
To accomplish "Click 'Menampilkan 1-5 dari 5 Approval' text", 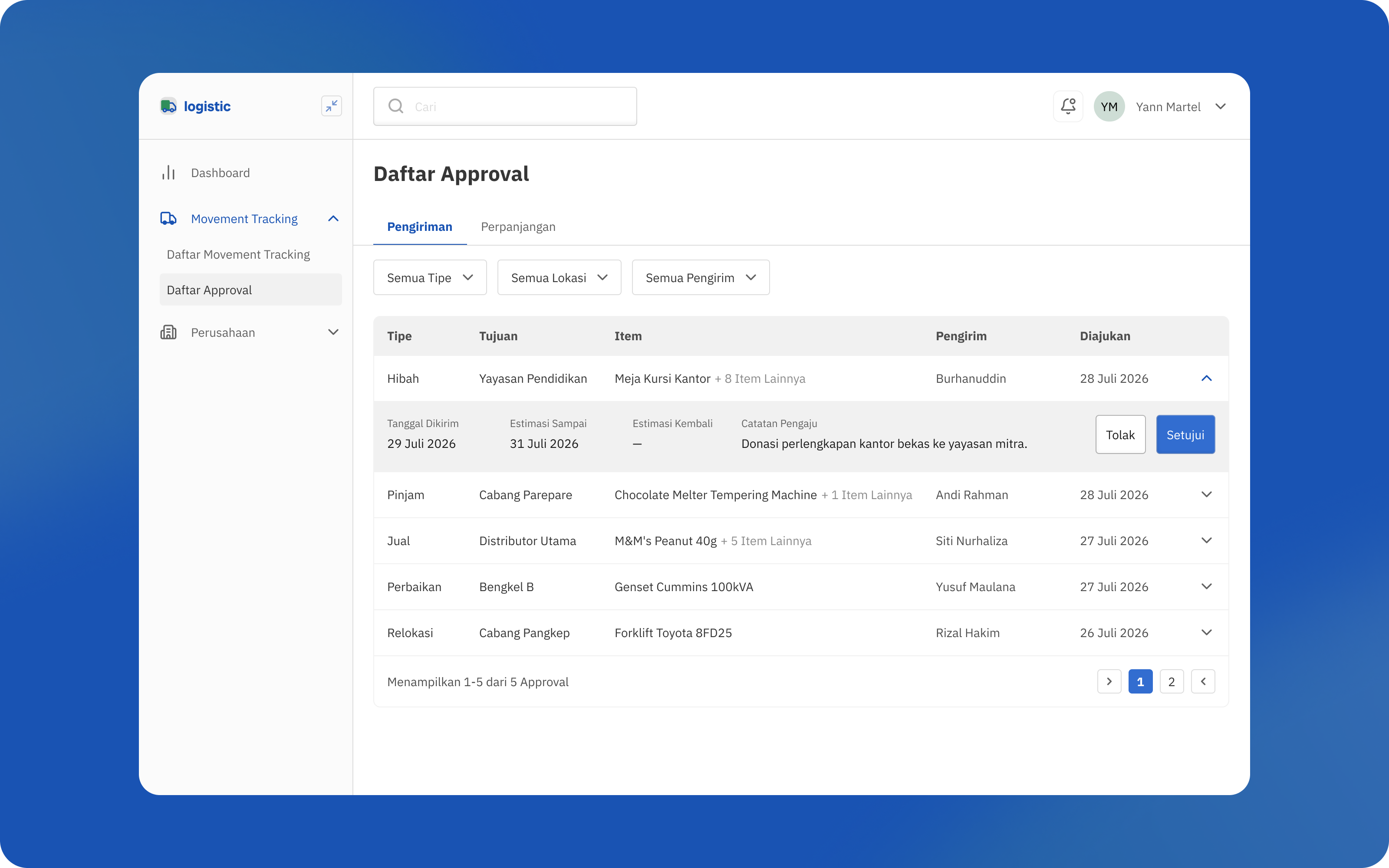I will 477,681.
